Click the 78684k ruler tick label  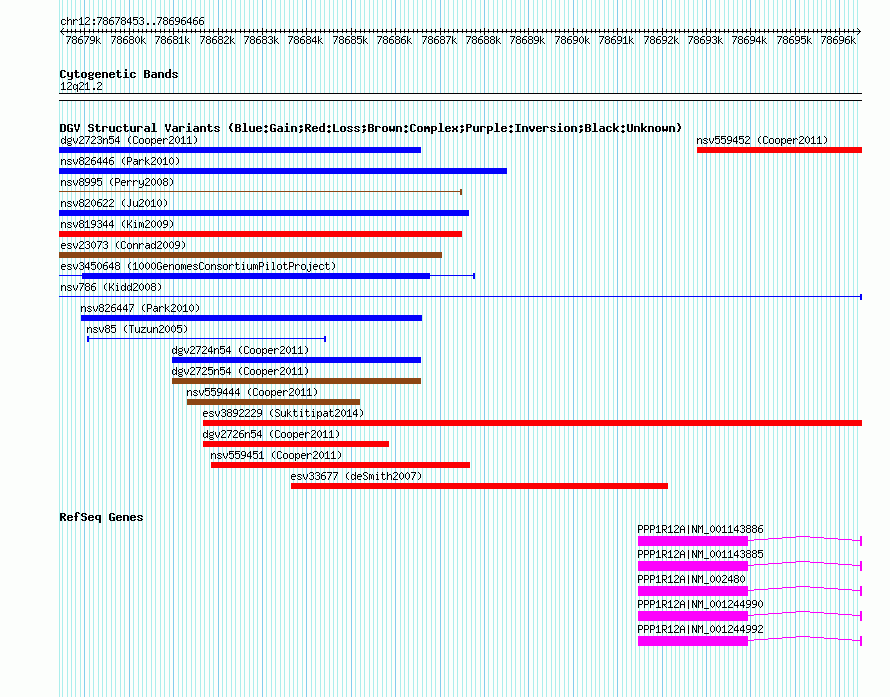pos(305,40)
